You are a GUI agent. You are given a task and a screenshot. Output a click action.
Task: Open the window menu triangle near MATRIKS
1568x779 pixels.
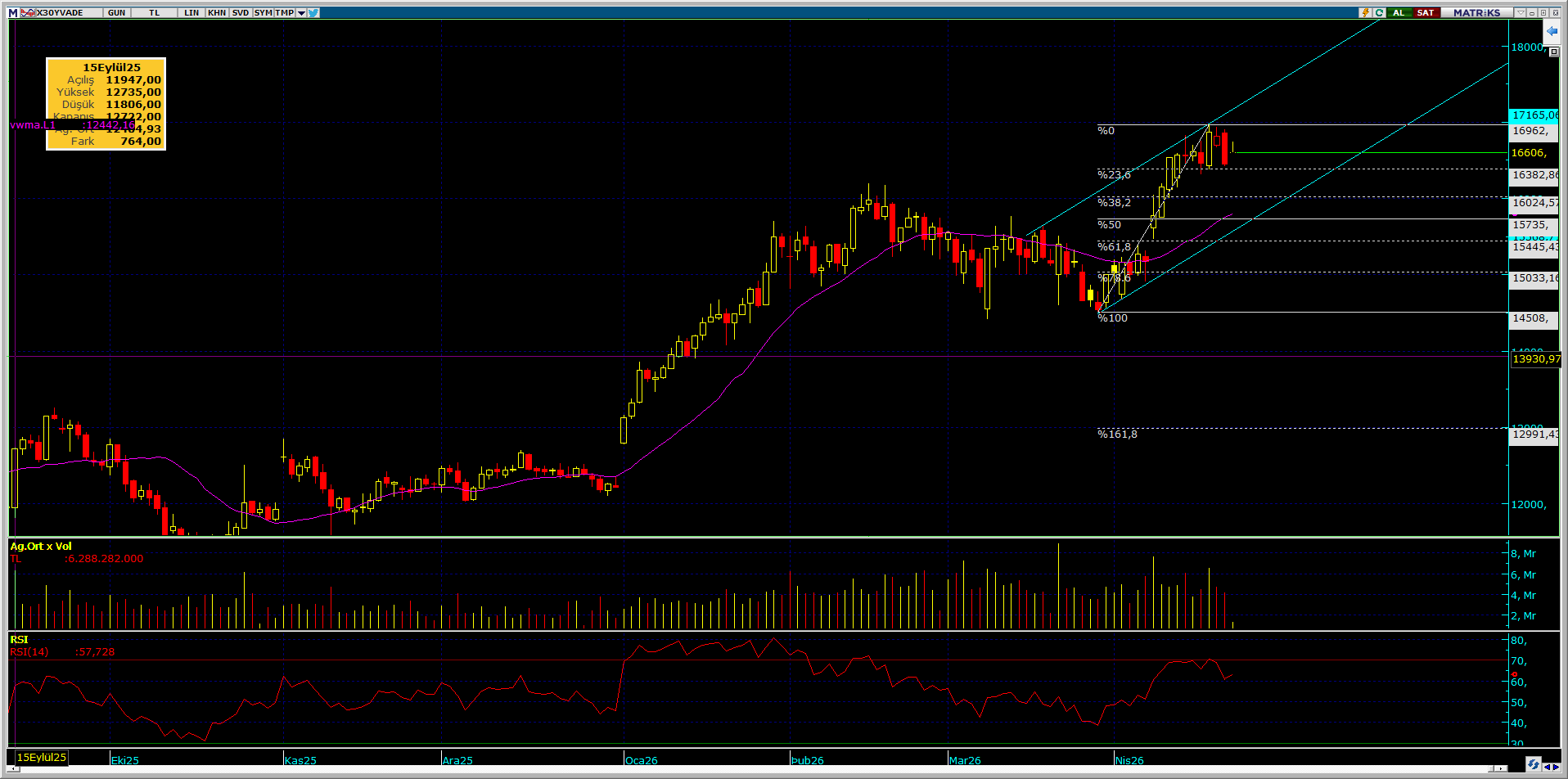1520,12
